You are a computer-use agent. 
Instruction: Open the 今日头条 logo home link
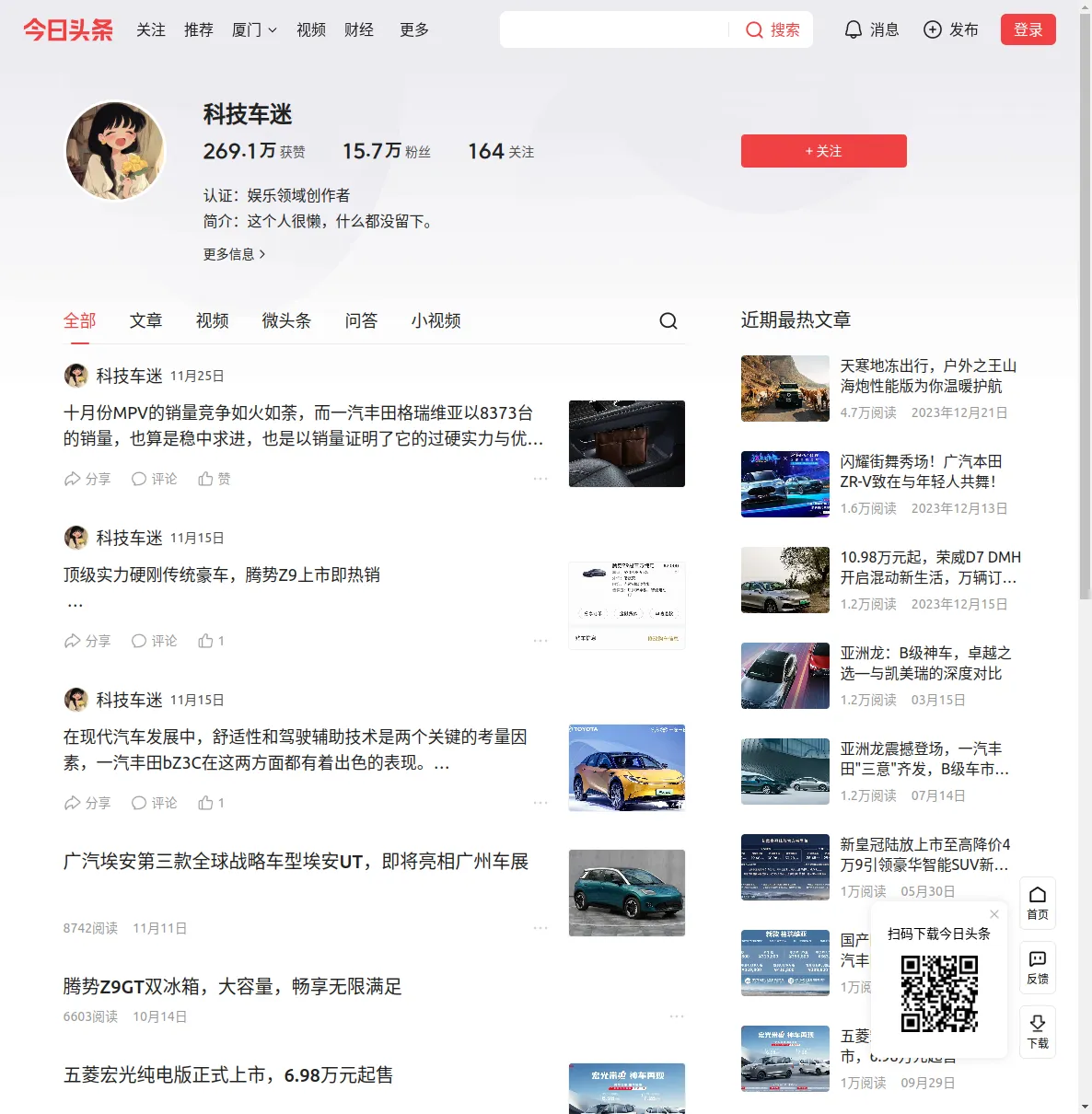pos(68,29)
